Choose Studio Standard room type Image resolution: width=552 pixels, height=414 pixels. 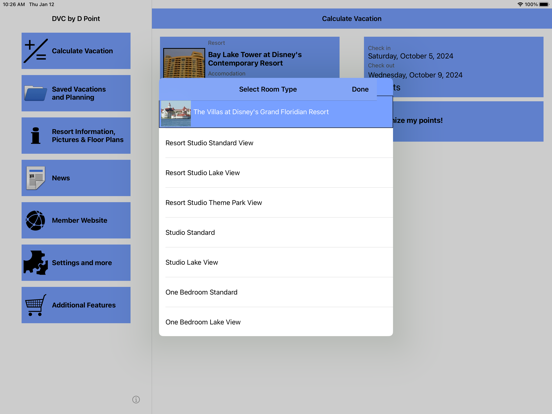276,233
